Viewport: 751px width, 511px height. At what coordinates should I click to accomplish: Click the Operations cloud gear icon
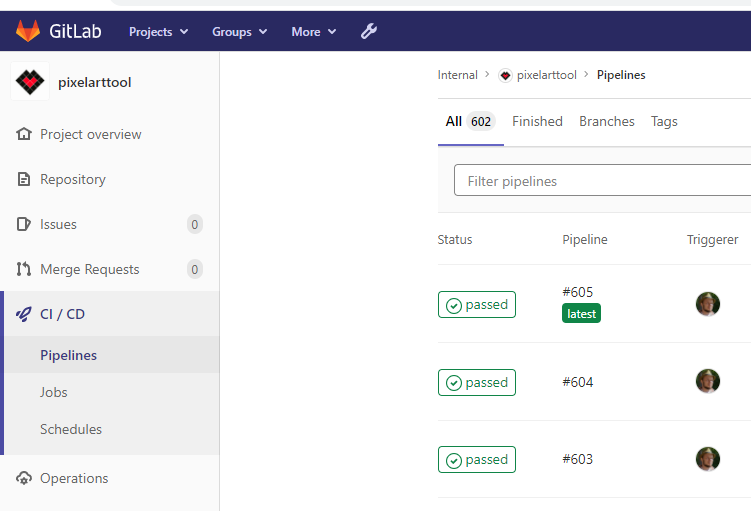23,478
